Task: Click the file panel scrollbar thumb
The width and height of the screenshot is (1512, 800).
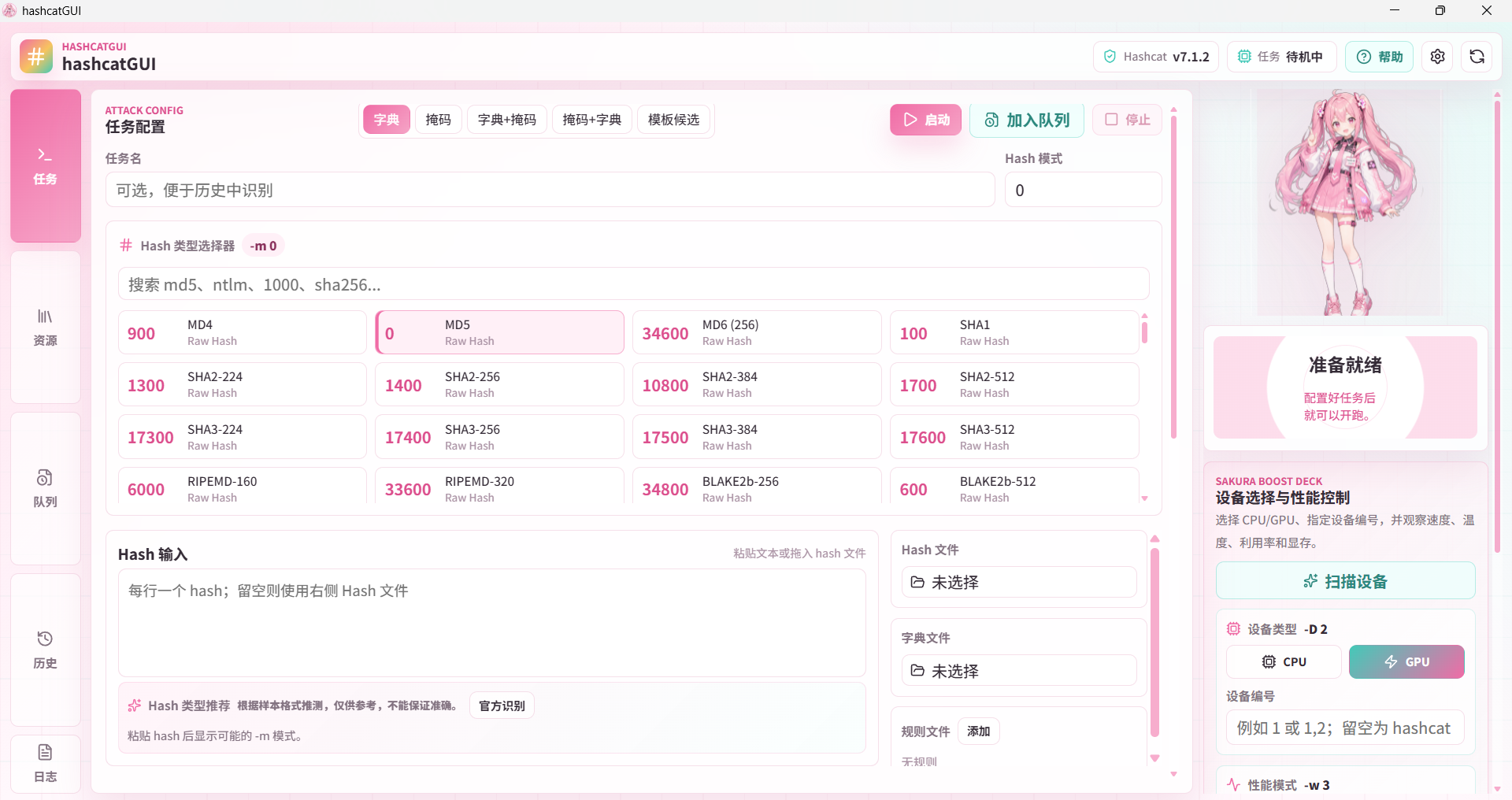Action: click(x=1155, y=642)
